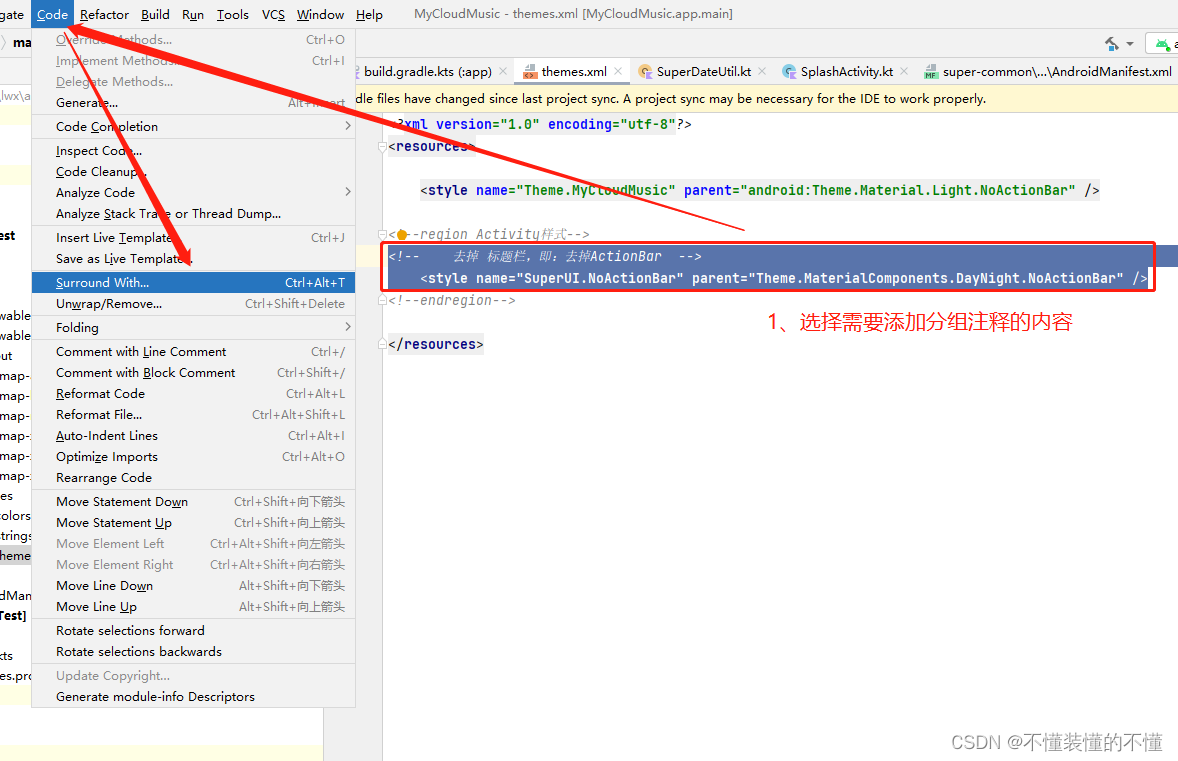
Task: Choose Generate... entry
Action: (194, 102)
